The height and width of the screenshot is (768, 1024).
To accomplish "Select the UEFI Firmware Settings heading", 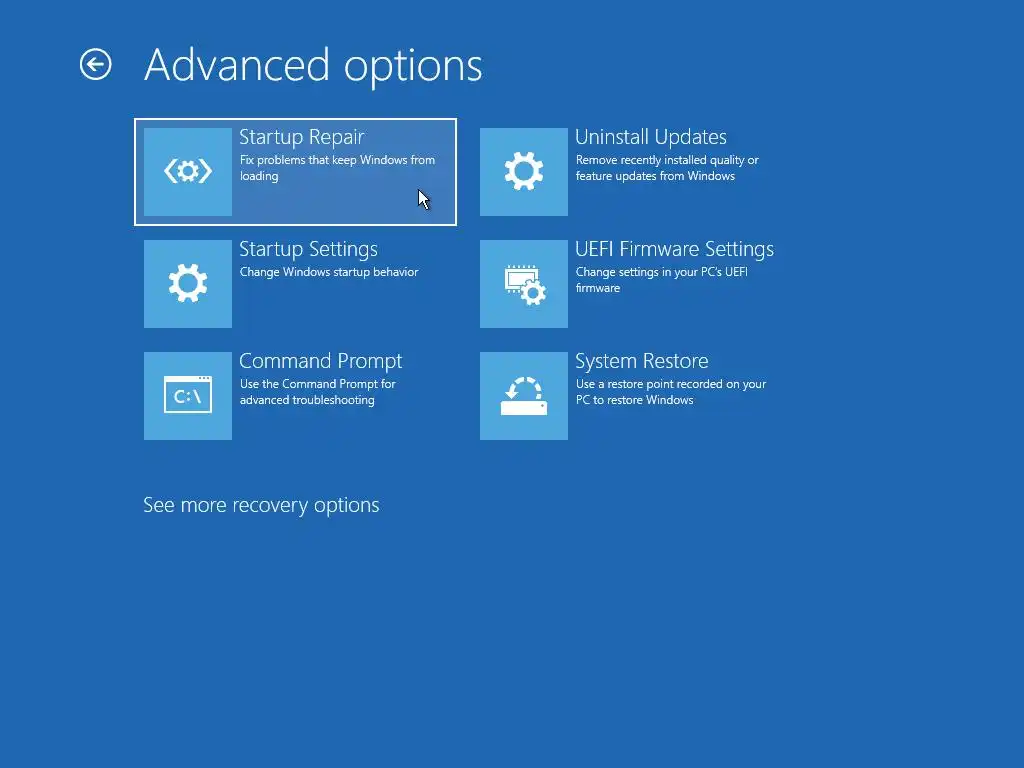I will 675,249.
